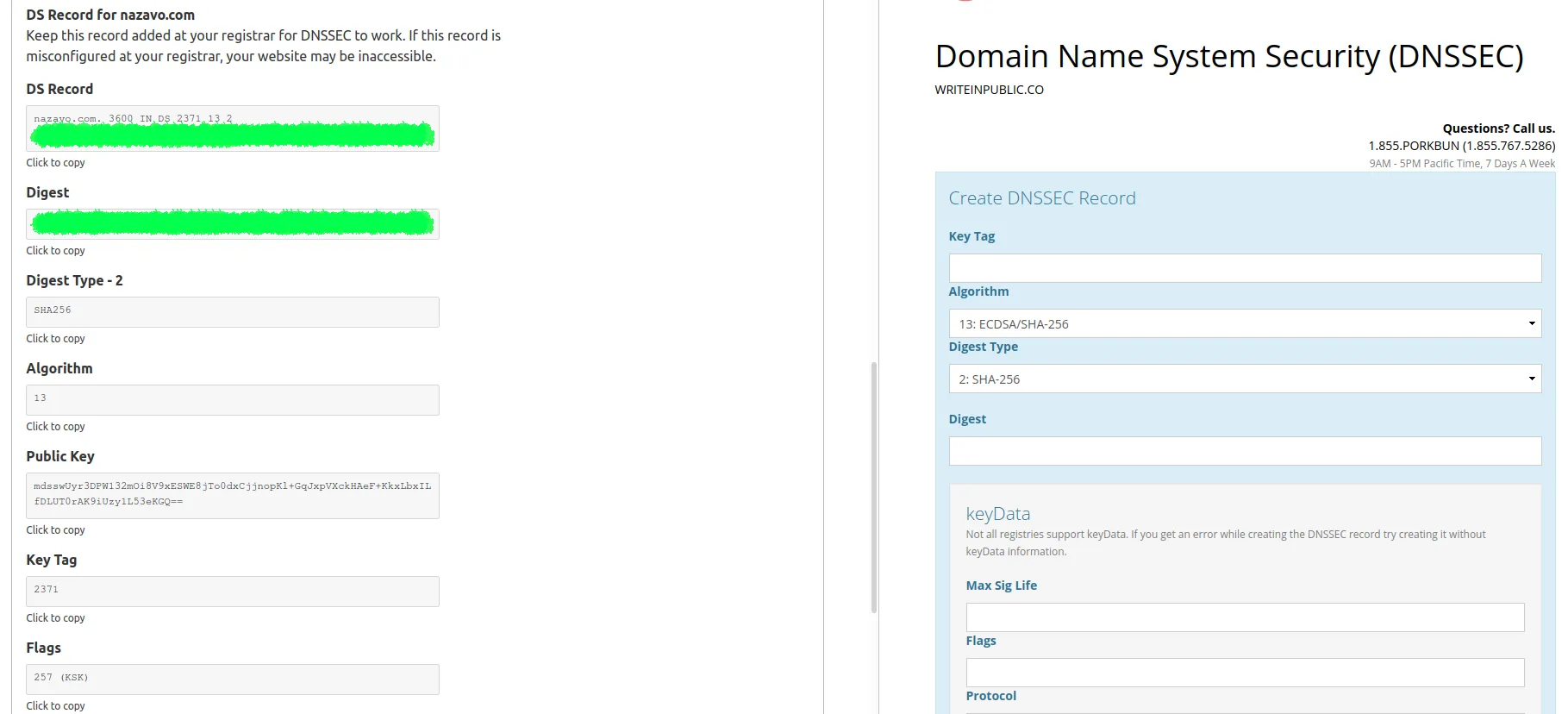1568x714 pixels.
Task: Open the Digest Type dropdown showing 2: SHA-256
Action: 1245,379
